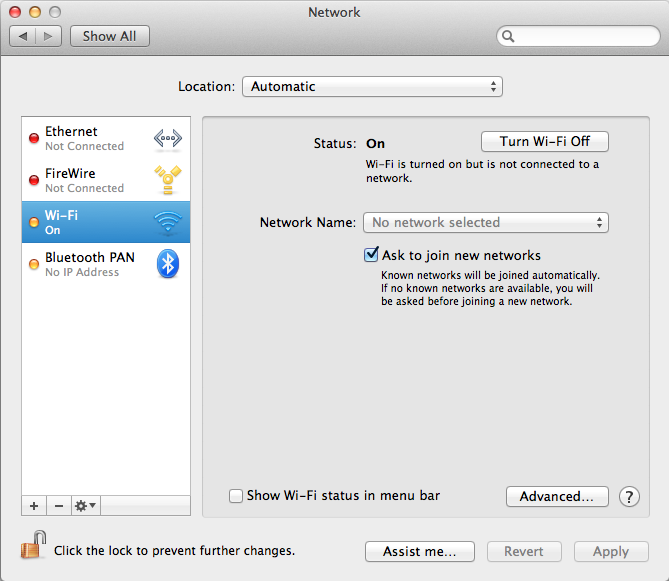Add a new network service with plus
Viewport: 669px width, 581px height.
[34, 506]
